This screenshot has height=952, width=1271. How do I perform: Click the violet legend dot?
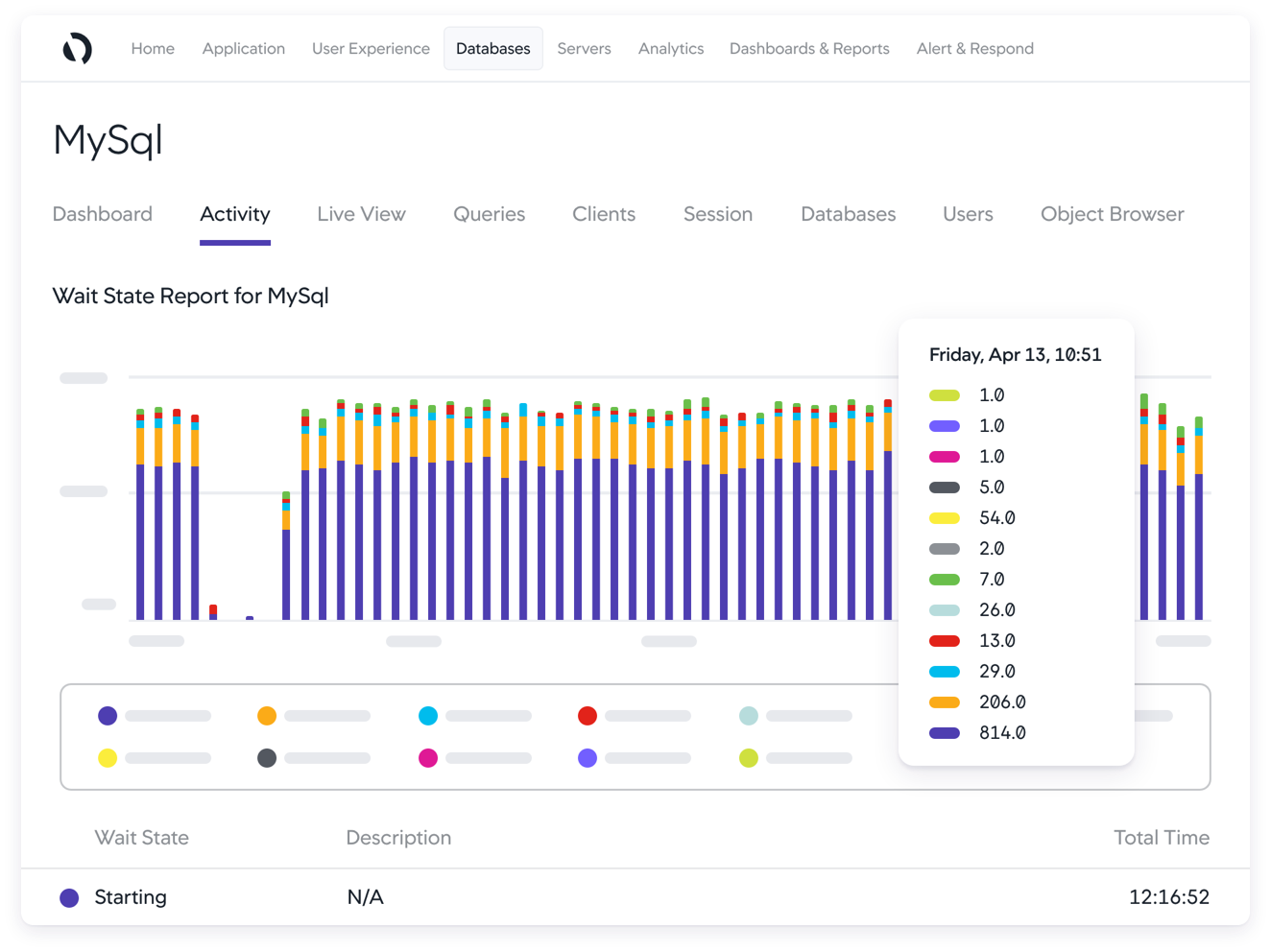(x=588, y=758)
